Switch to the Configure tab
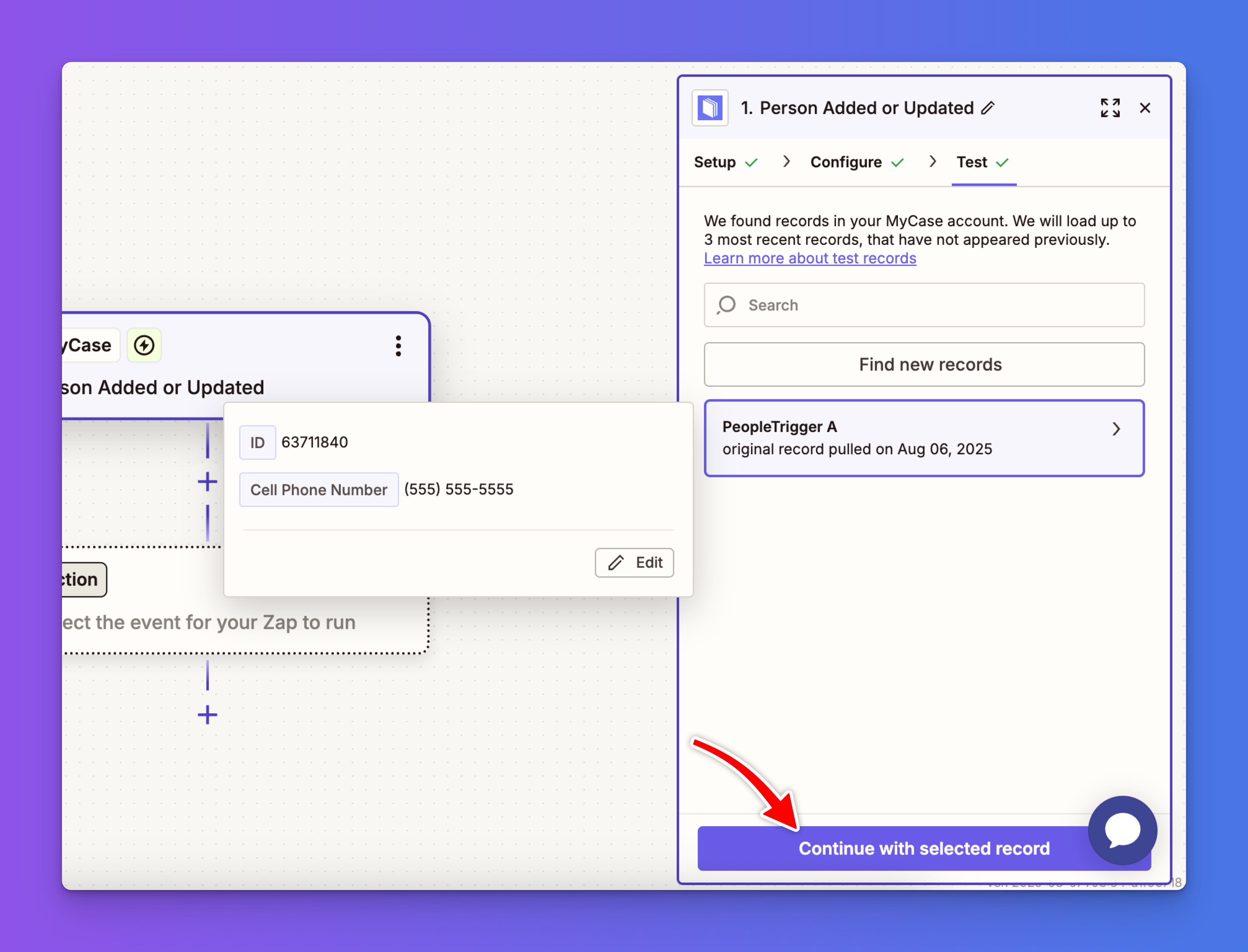 click(x=846, y=162)
